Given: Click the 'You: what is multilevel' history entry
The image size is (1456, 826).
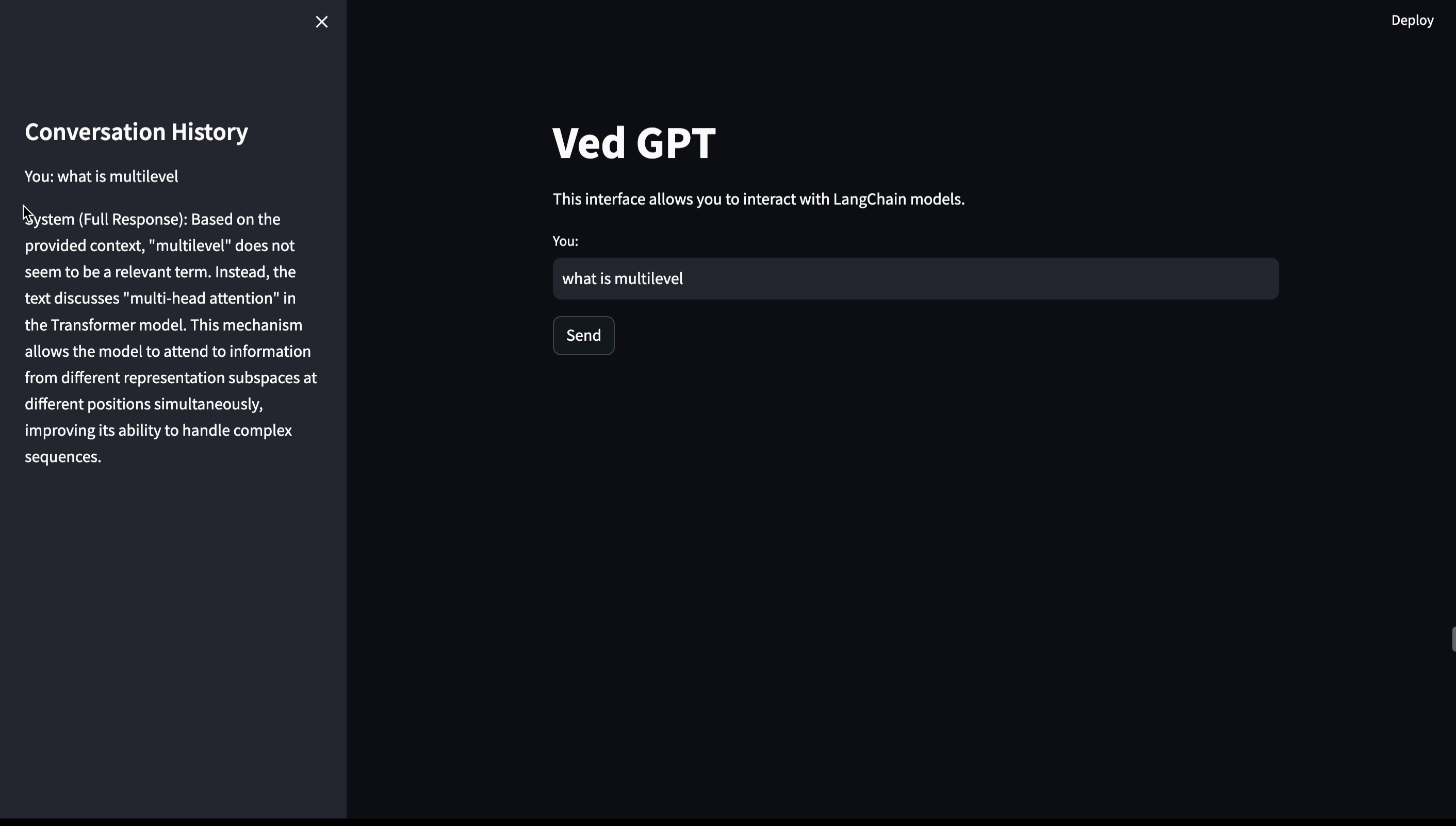Looking at the screenshot, I should 101,176.
